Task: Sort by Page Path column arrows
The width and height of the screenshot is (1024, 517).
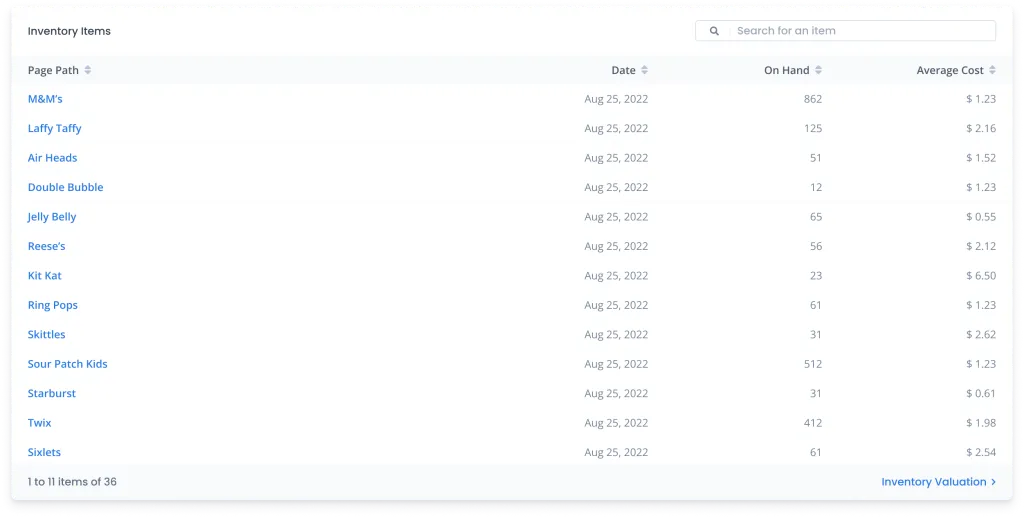Action: pos(88,70)
